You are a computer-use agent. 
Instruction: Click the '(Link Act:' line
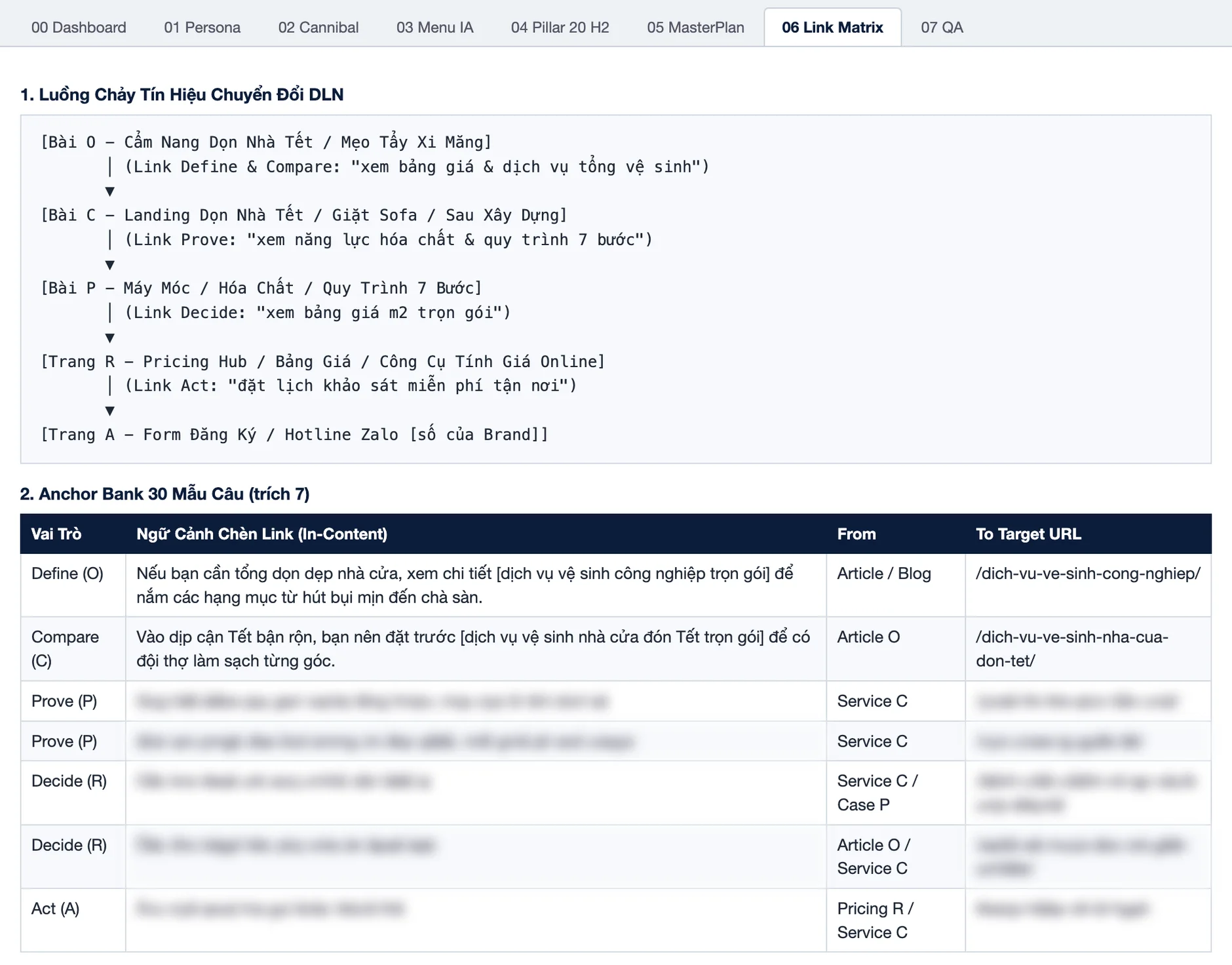coord(351,385)
